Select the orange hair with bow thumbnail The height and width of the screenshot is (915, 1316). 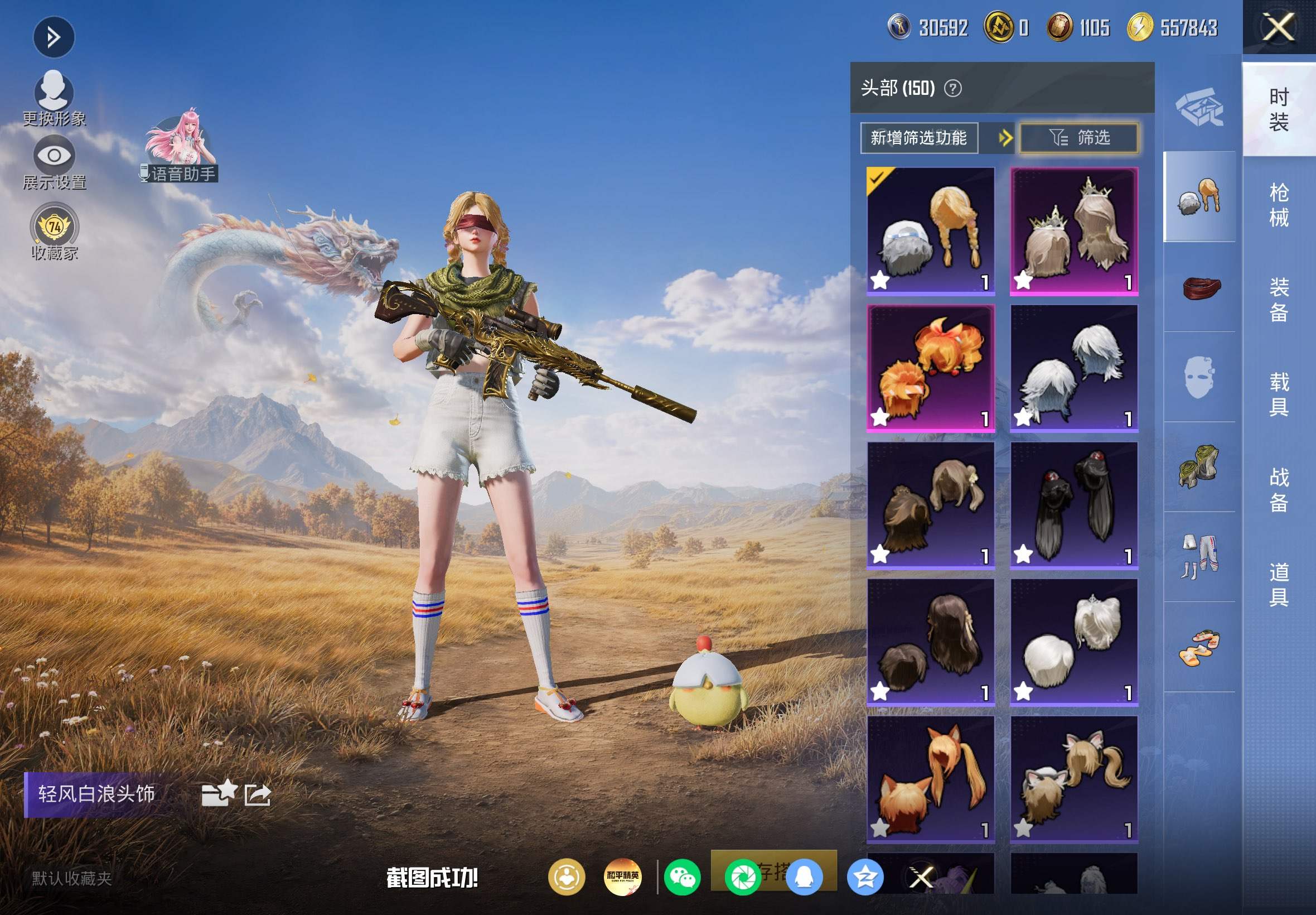[931, 369]
